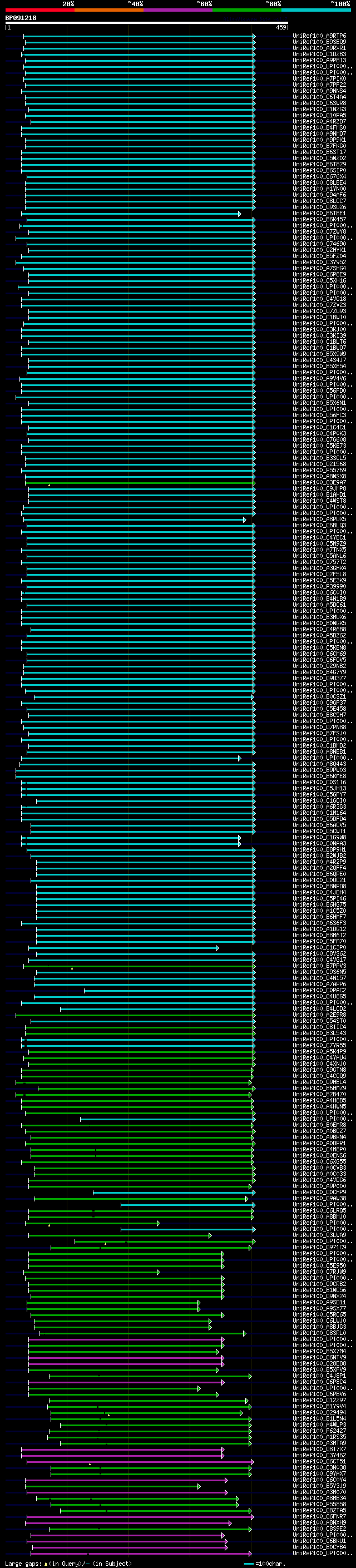This screenshot has width=356, height=1568.
Task: Select hit label UniRef100_Q9SU26
Action: click(x=319, y=207)
